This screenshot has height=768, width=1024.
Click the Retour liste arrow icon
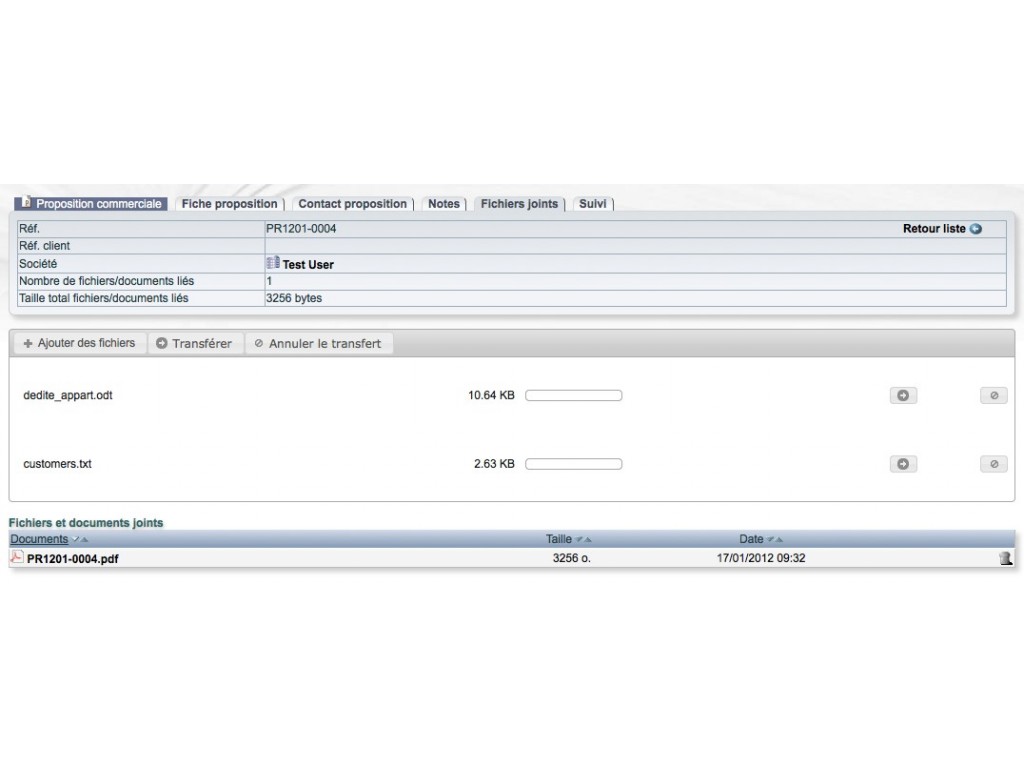[x=976, y=229]
